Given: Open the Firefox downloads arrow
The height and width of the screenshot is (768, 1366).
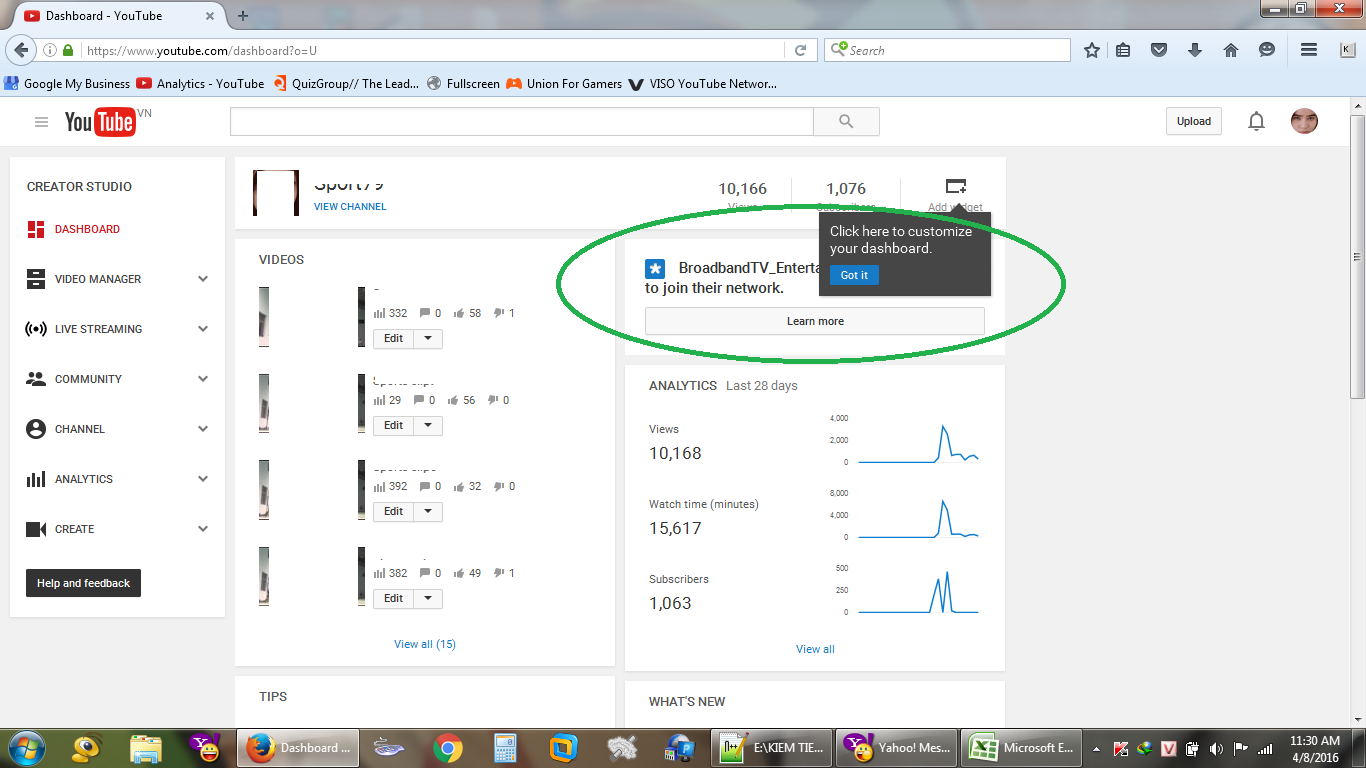Looking at the screenshot, I should 1195,50.
